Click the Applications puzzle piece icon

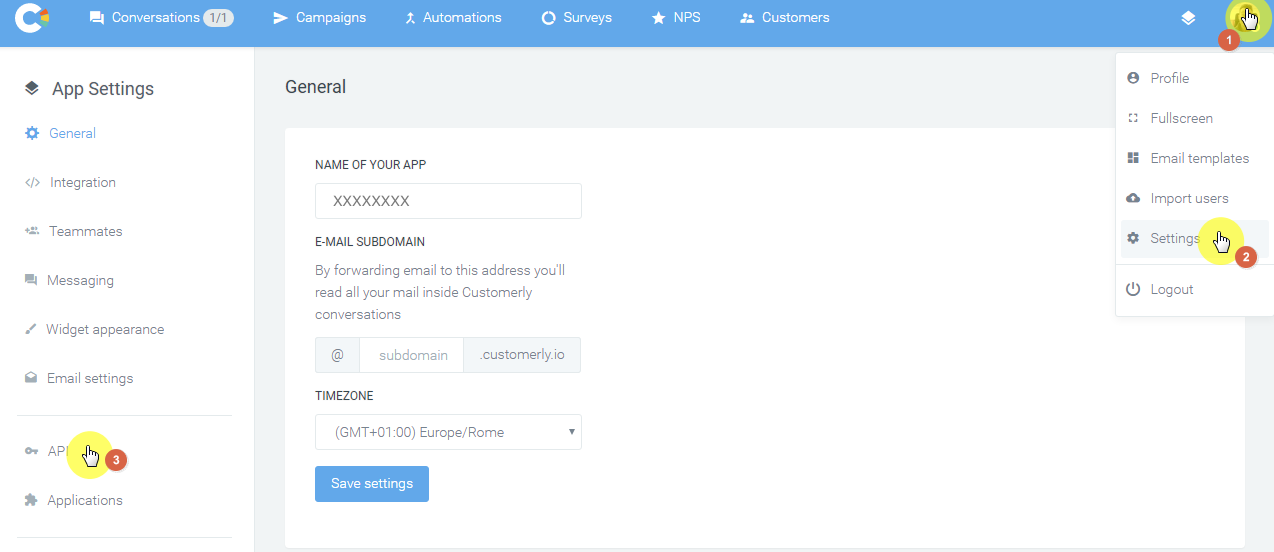point(31,500)
